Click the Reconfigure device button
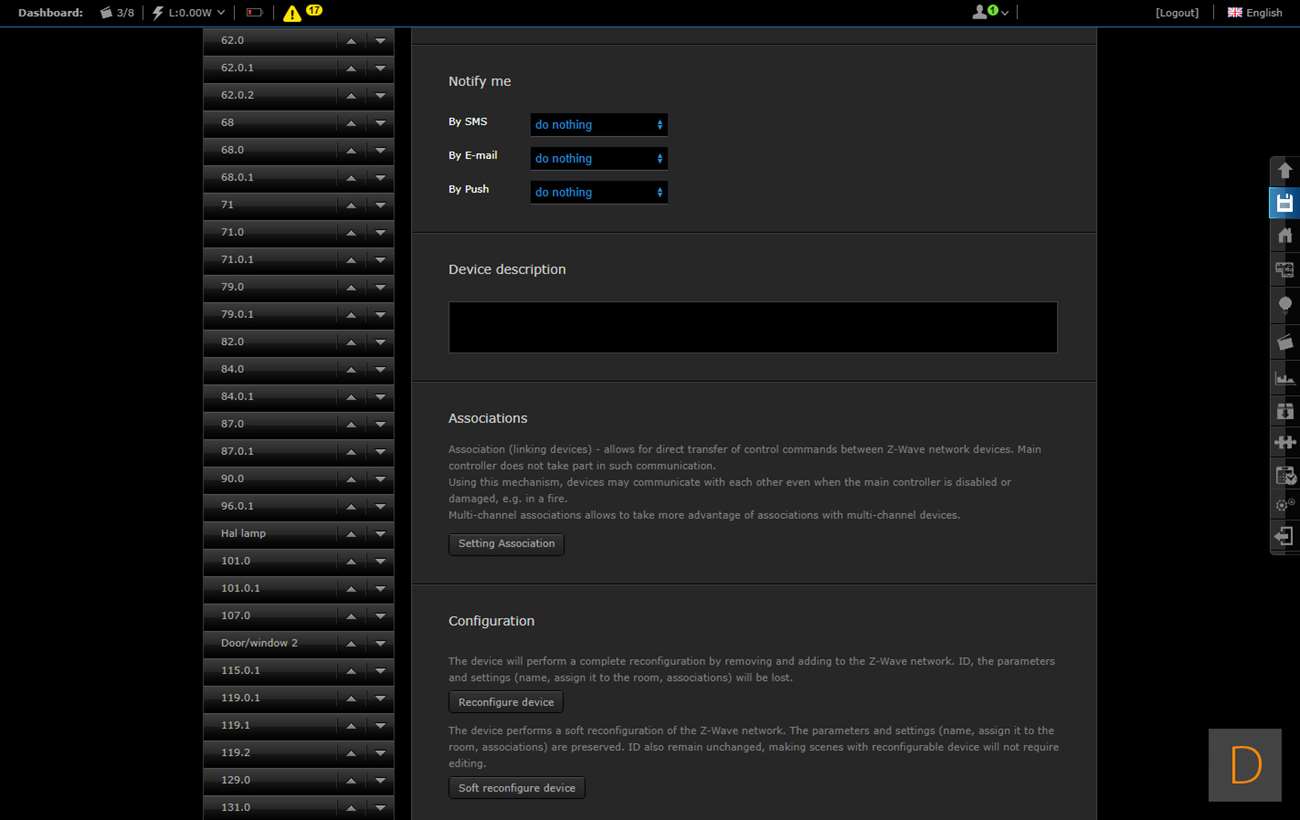 506,702
